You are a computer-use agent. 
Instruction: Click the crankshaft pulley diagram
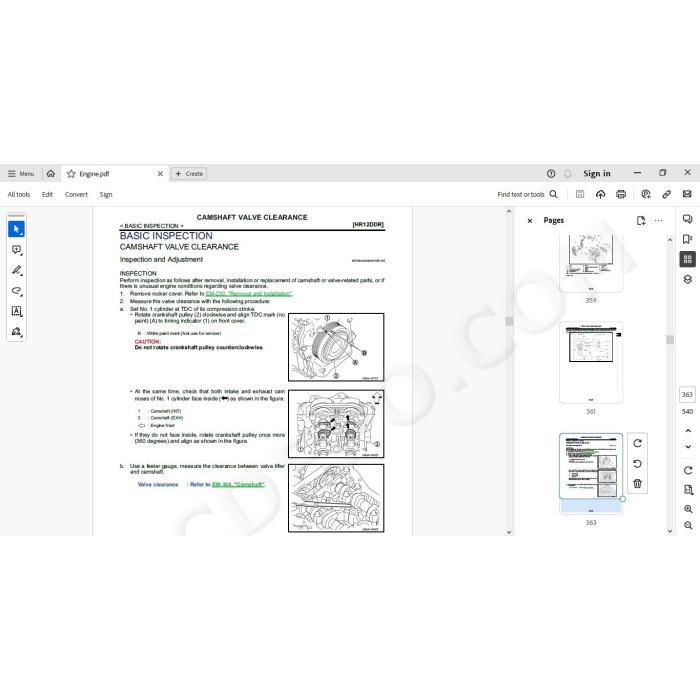336,347
